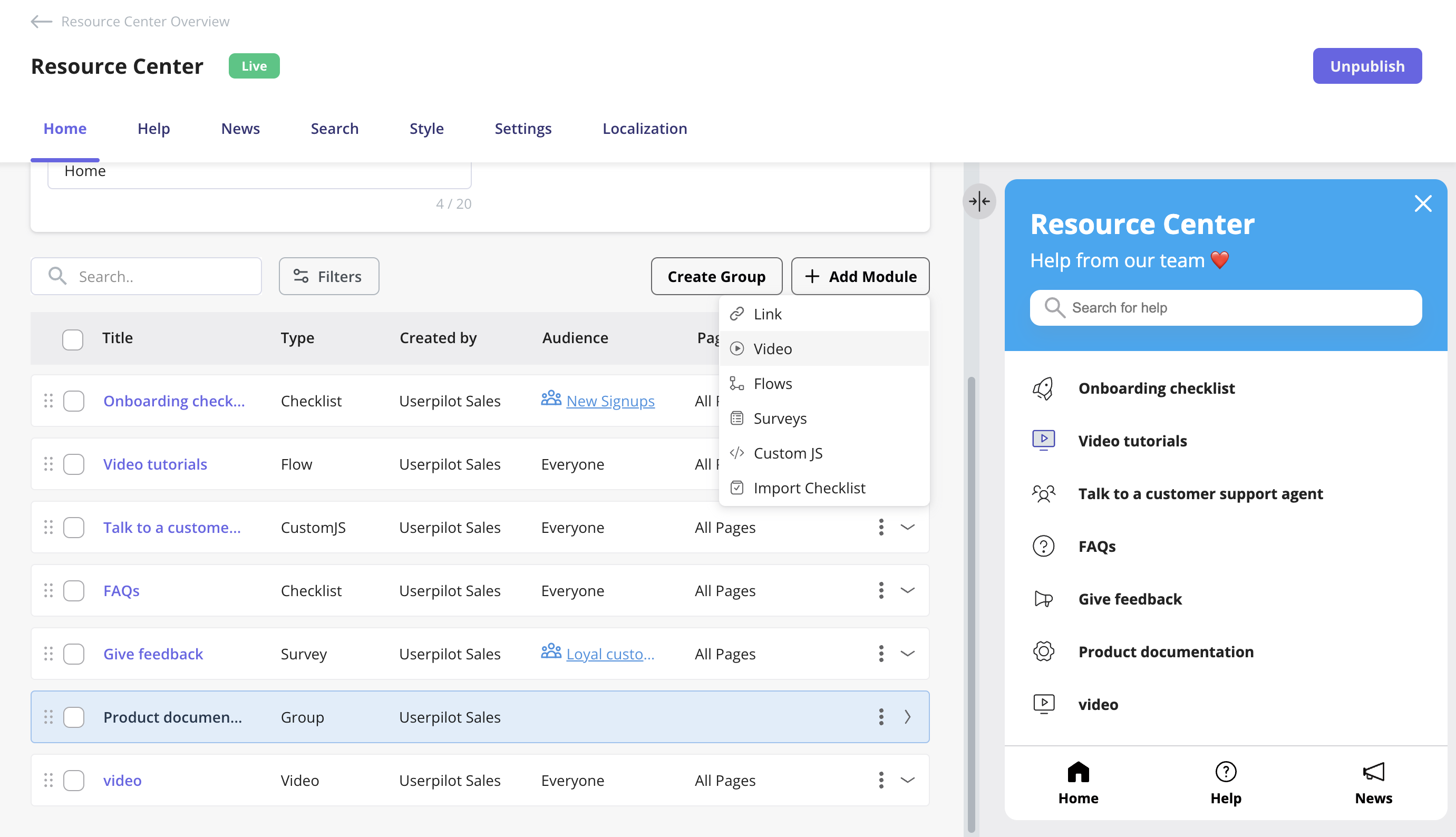Click the collapse preview panel icon

979,201
